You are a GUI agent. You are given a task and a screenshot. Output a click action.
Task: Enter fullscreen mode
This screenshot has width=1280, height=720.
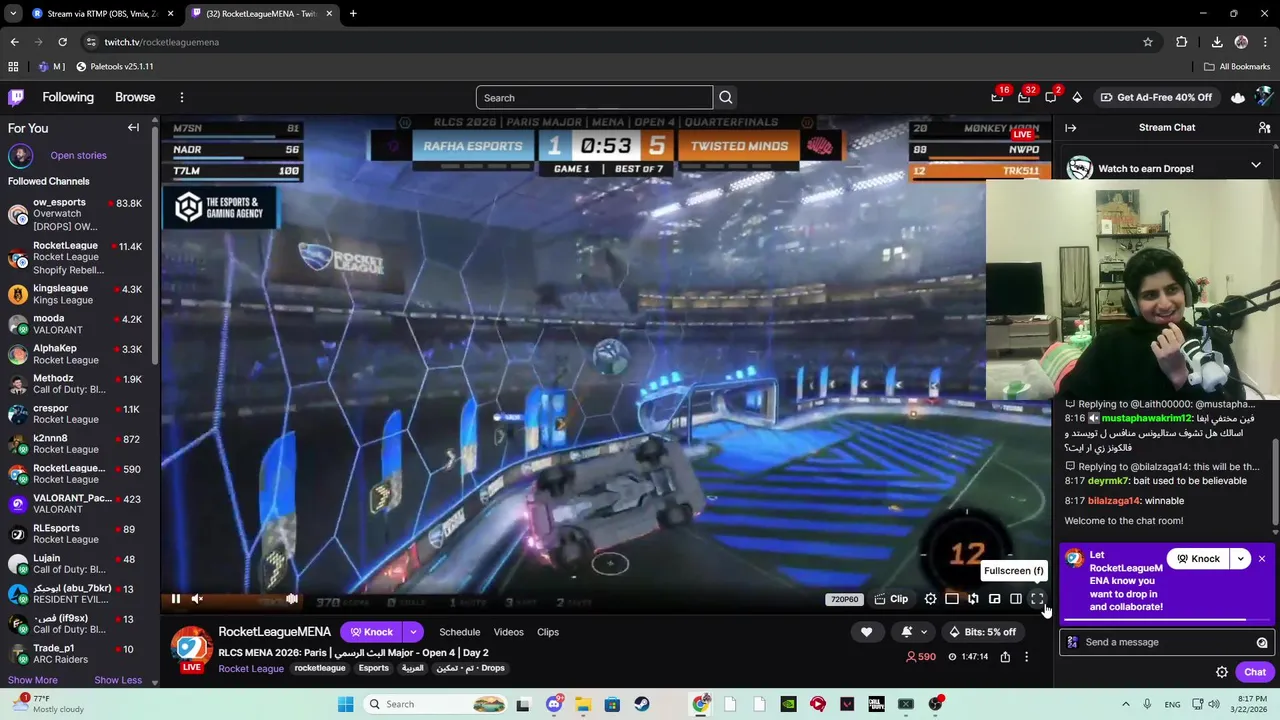tap(1037, 599)
